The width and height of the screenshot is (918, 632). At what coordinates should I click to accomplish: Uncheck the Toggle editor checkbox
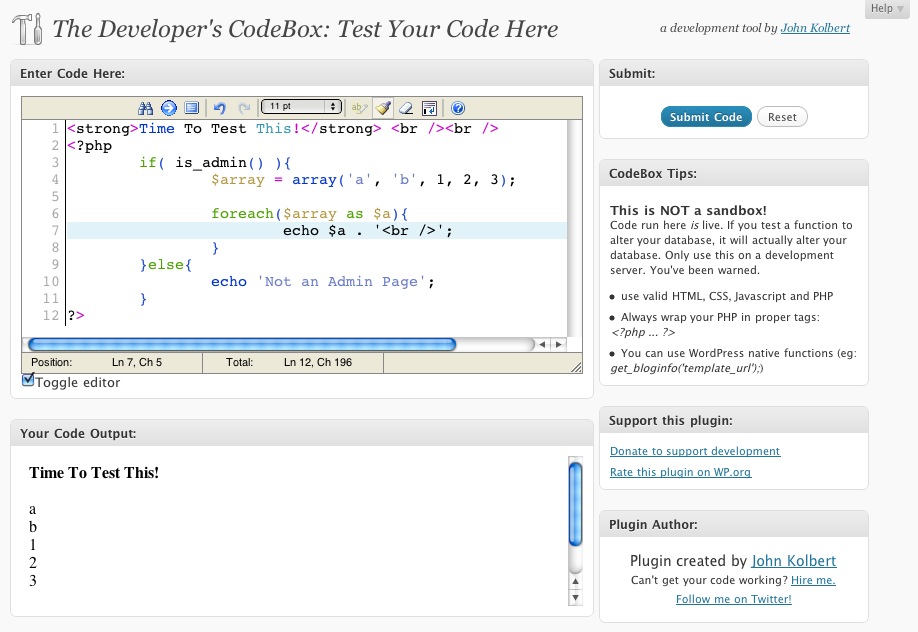tap(28, 380)
